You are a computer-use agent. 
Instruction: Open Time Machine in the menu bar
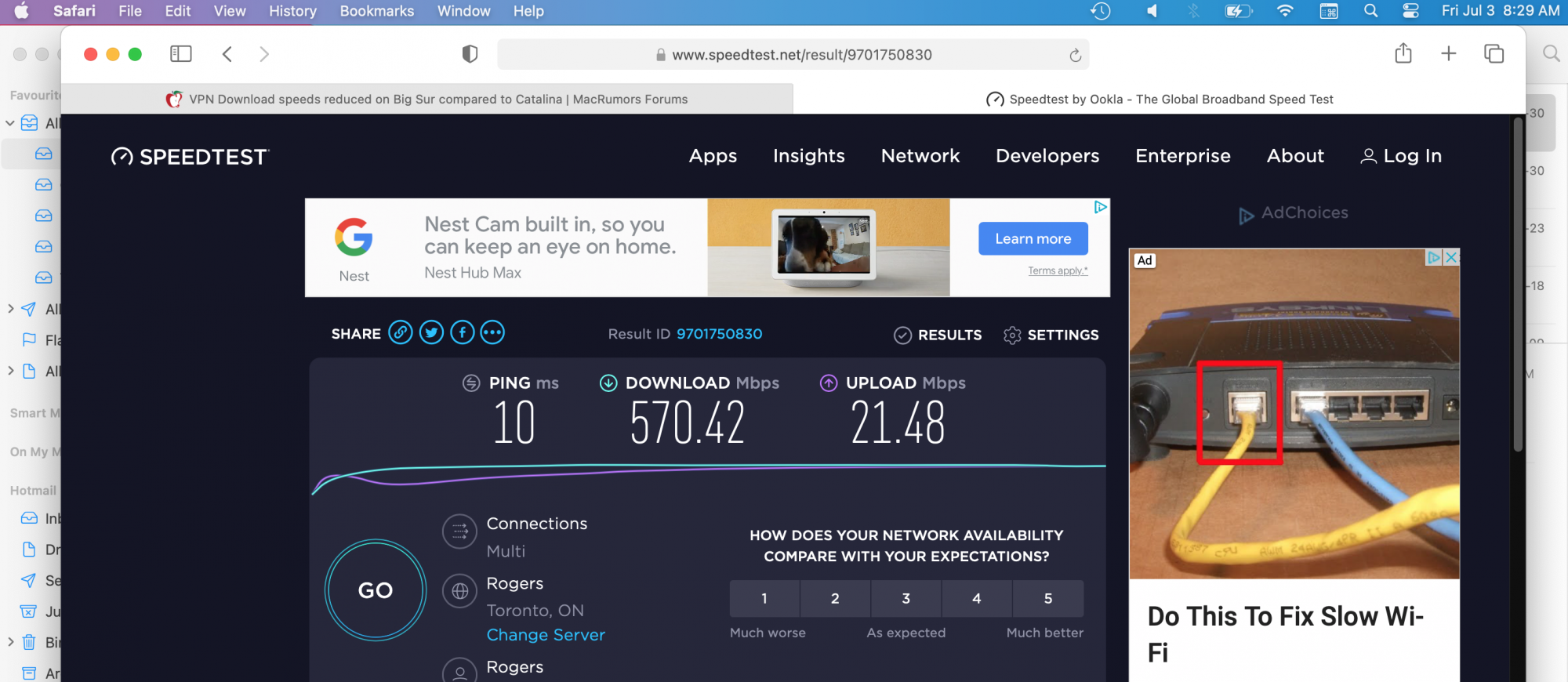tap(1101, 11)
